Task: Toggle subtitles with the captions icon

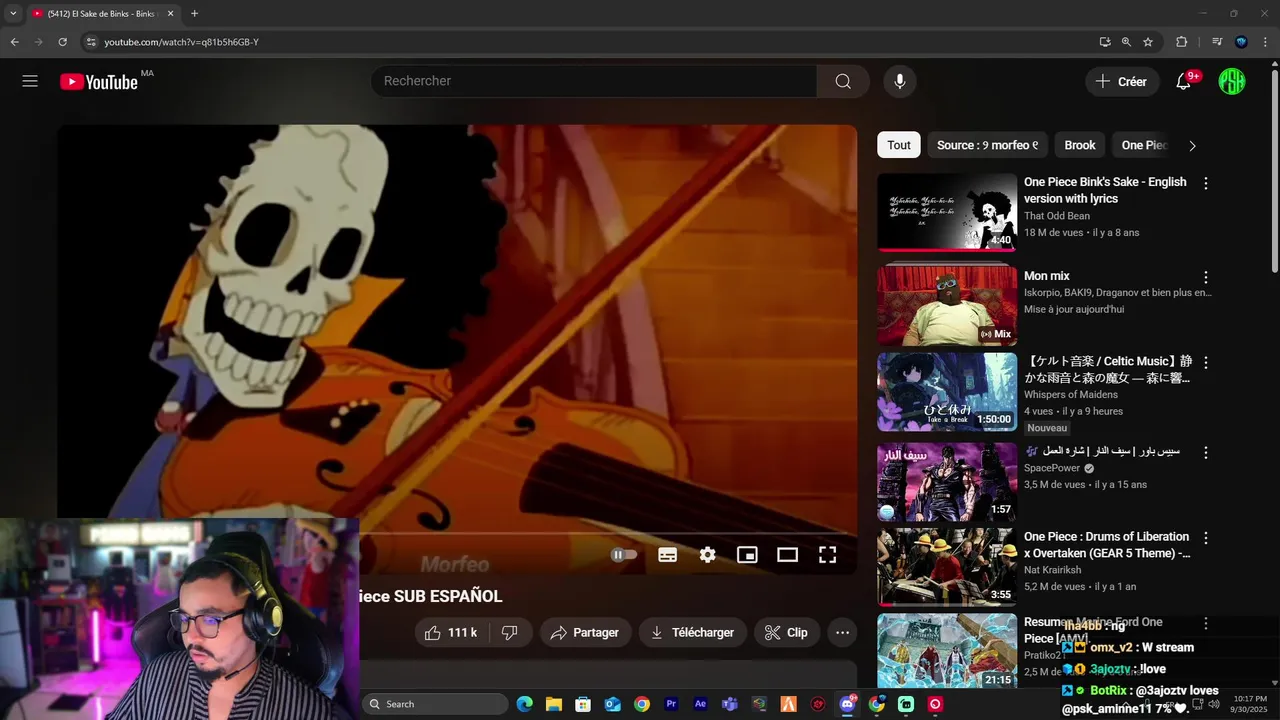Action: 667,554
